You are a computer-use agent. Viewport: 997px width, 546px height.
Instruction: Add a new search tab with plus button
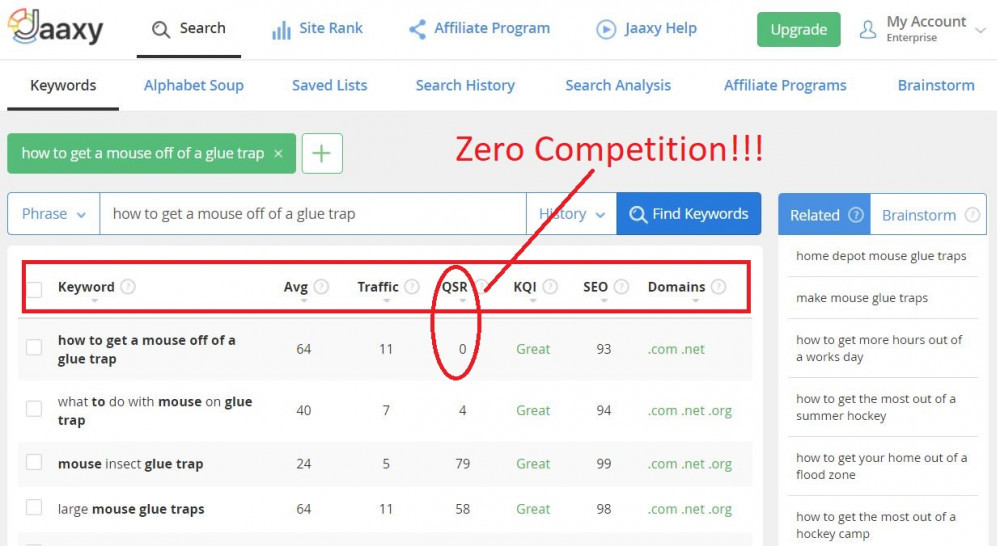pos(322,153)
